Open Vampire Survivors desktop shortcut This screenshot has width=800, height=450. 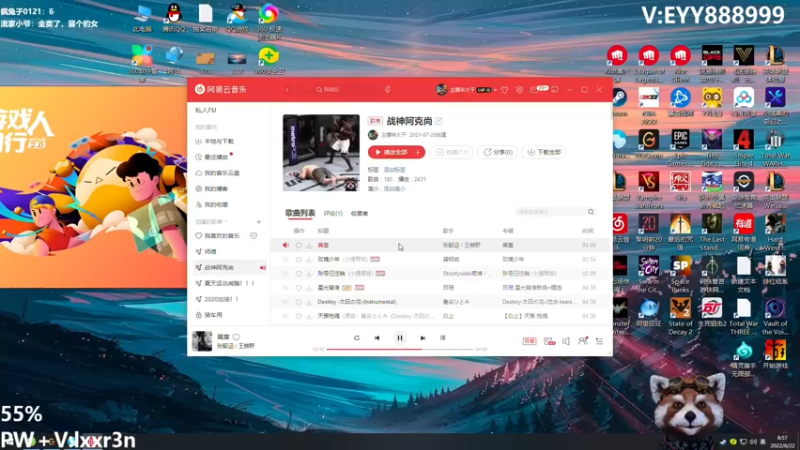tap(648, 190)
